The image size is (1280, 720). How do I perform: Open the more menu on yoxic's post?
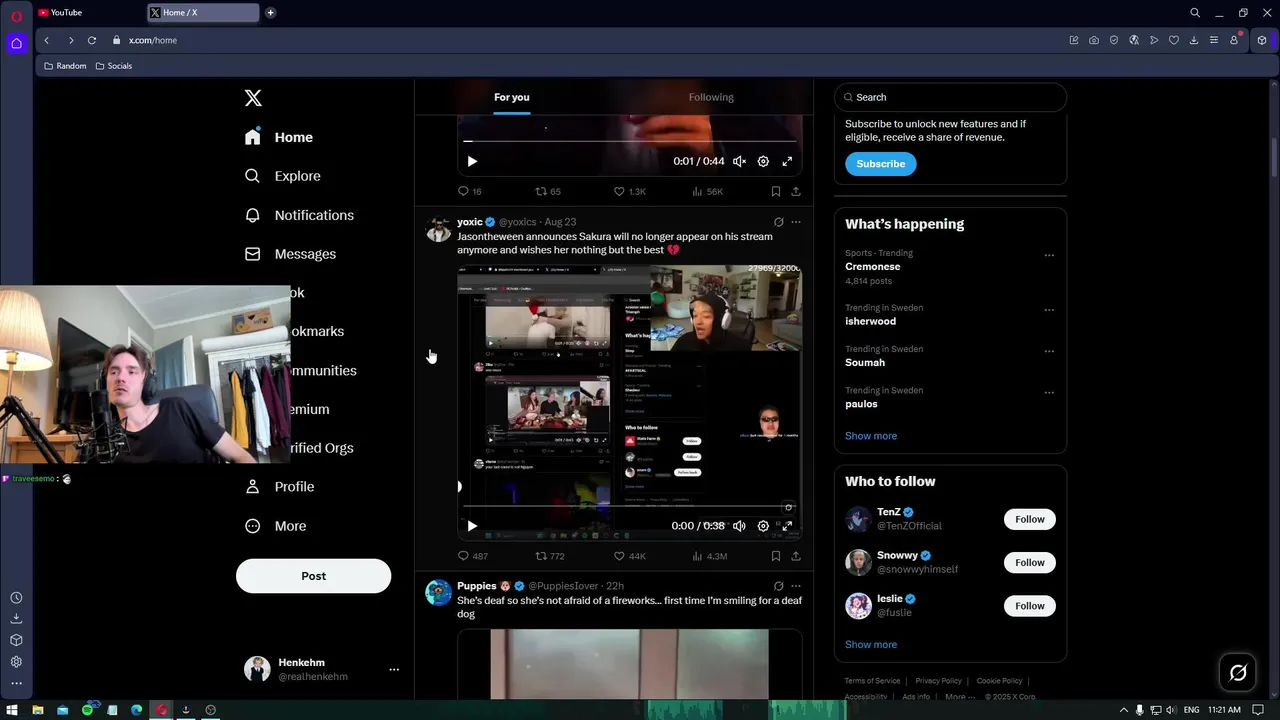pos(796,222)
